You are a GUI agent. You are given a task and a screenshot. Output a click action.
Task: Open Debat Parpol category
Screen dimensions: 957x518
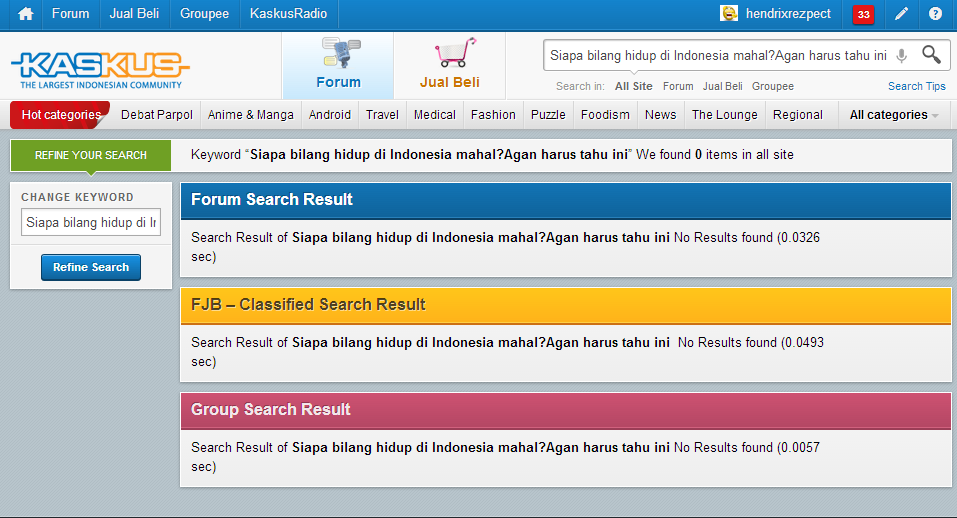(157, 115)
